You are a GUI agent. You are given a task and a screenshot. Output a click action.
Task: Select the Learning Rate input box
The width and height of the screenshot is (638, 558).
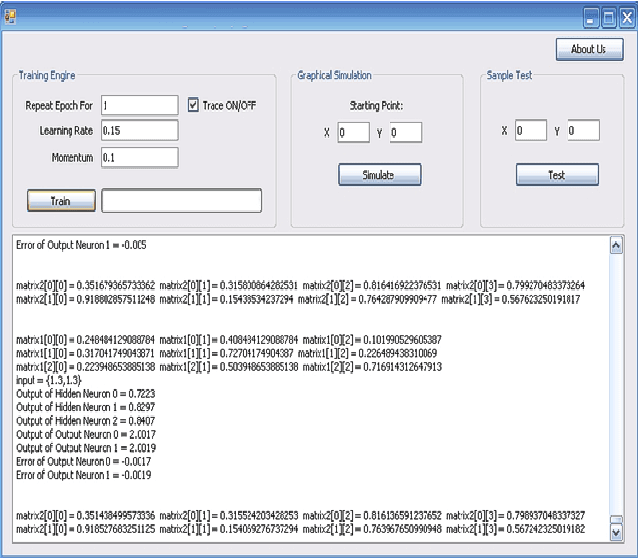[x=140, y=130]
